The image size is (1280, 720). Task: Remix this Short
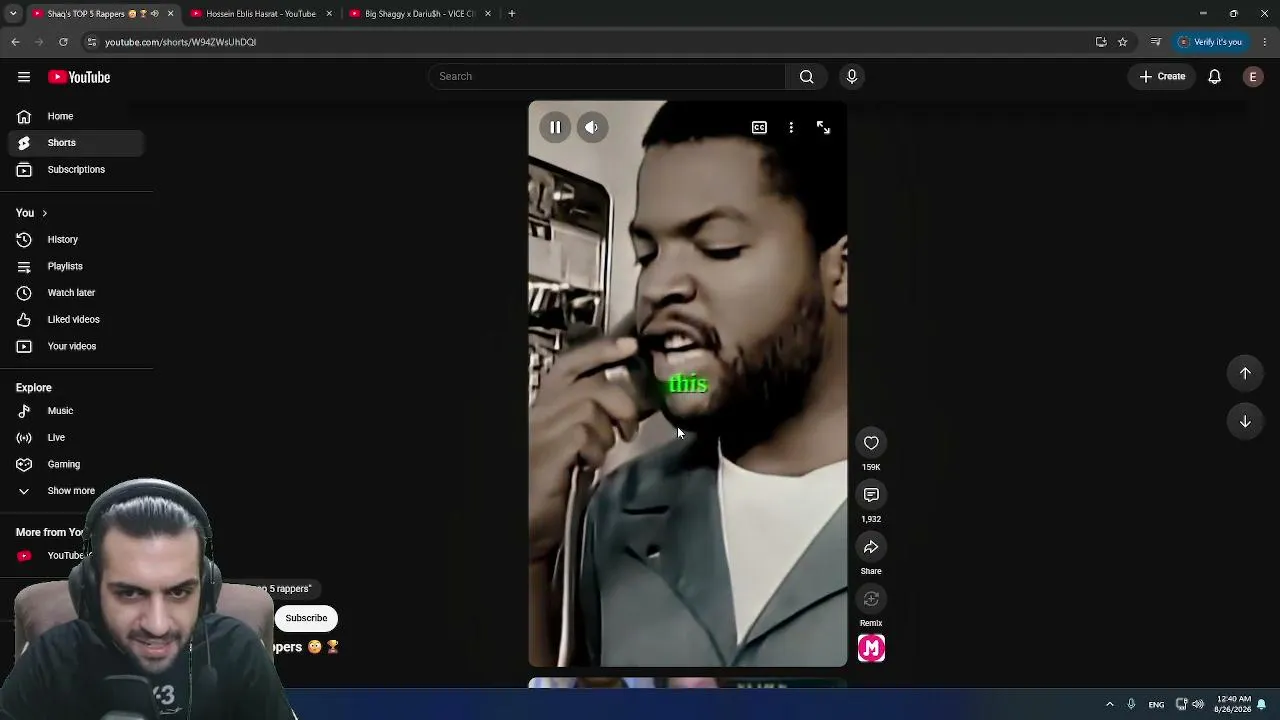click(x=871, y=599)
